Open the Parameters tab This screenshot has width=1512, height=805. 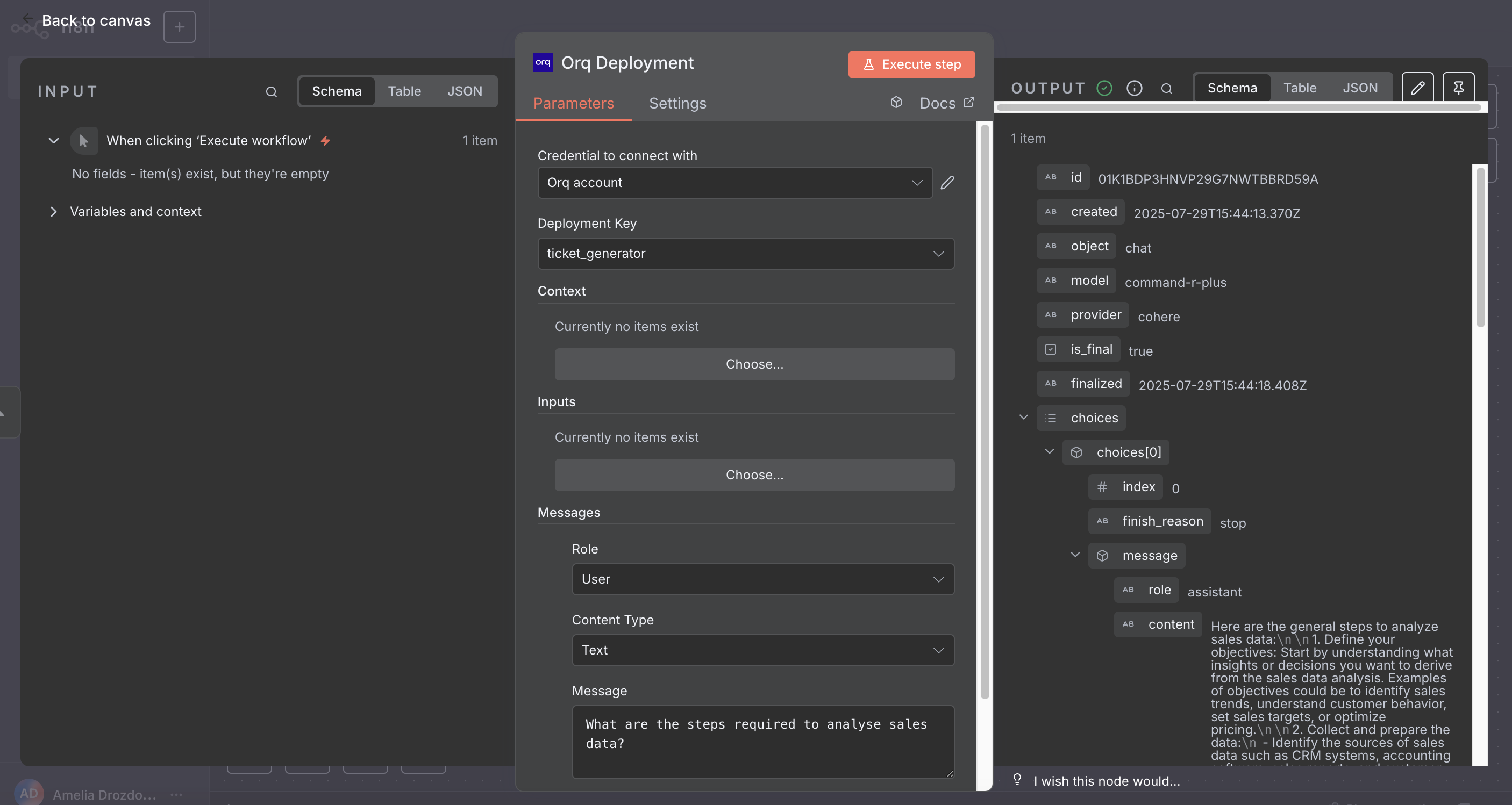[x=573, y=103]
